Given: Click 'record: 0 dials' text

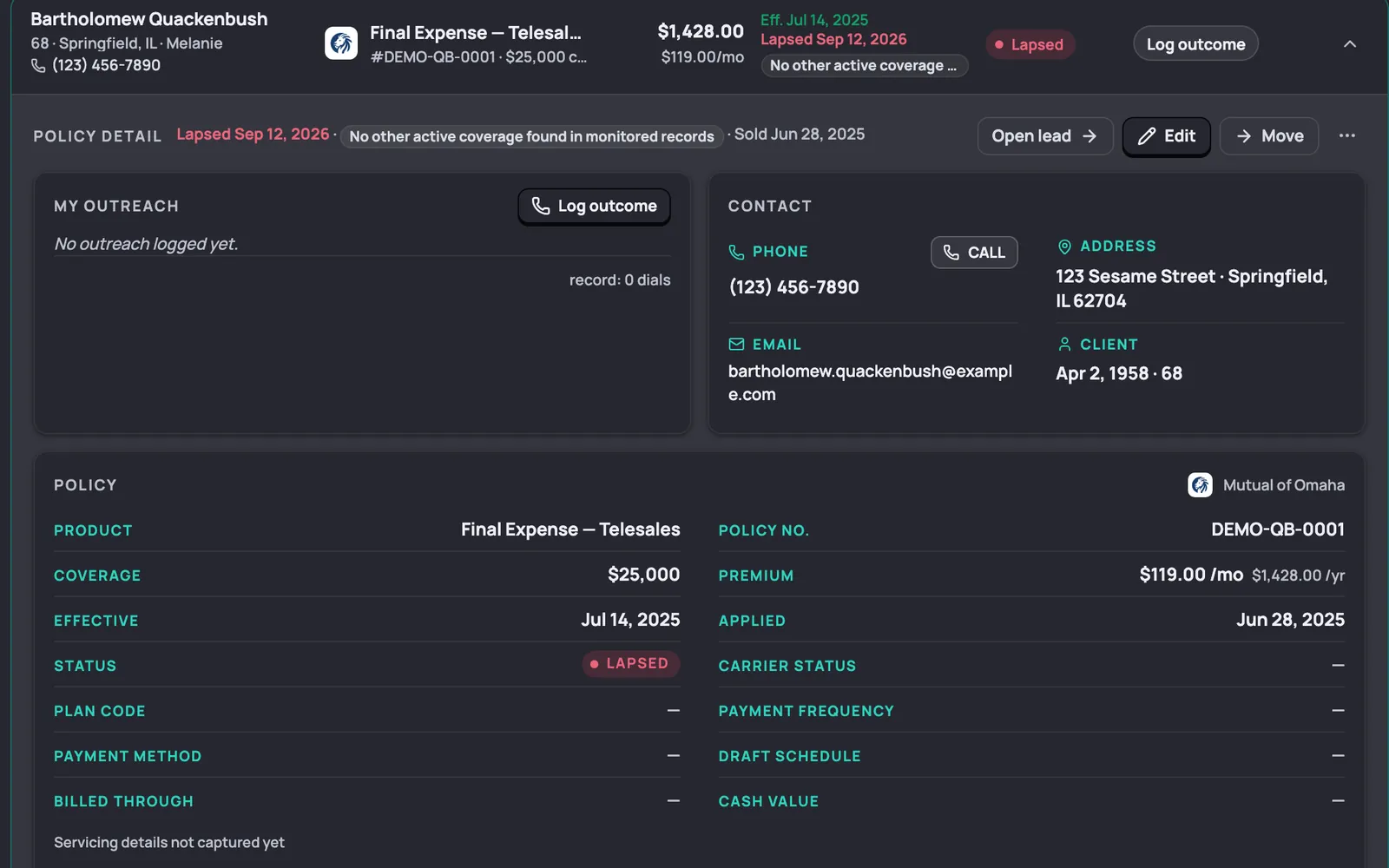Looking at the screenshot, I should (x=620, y=280).
